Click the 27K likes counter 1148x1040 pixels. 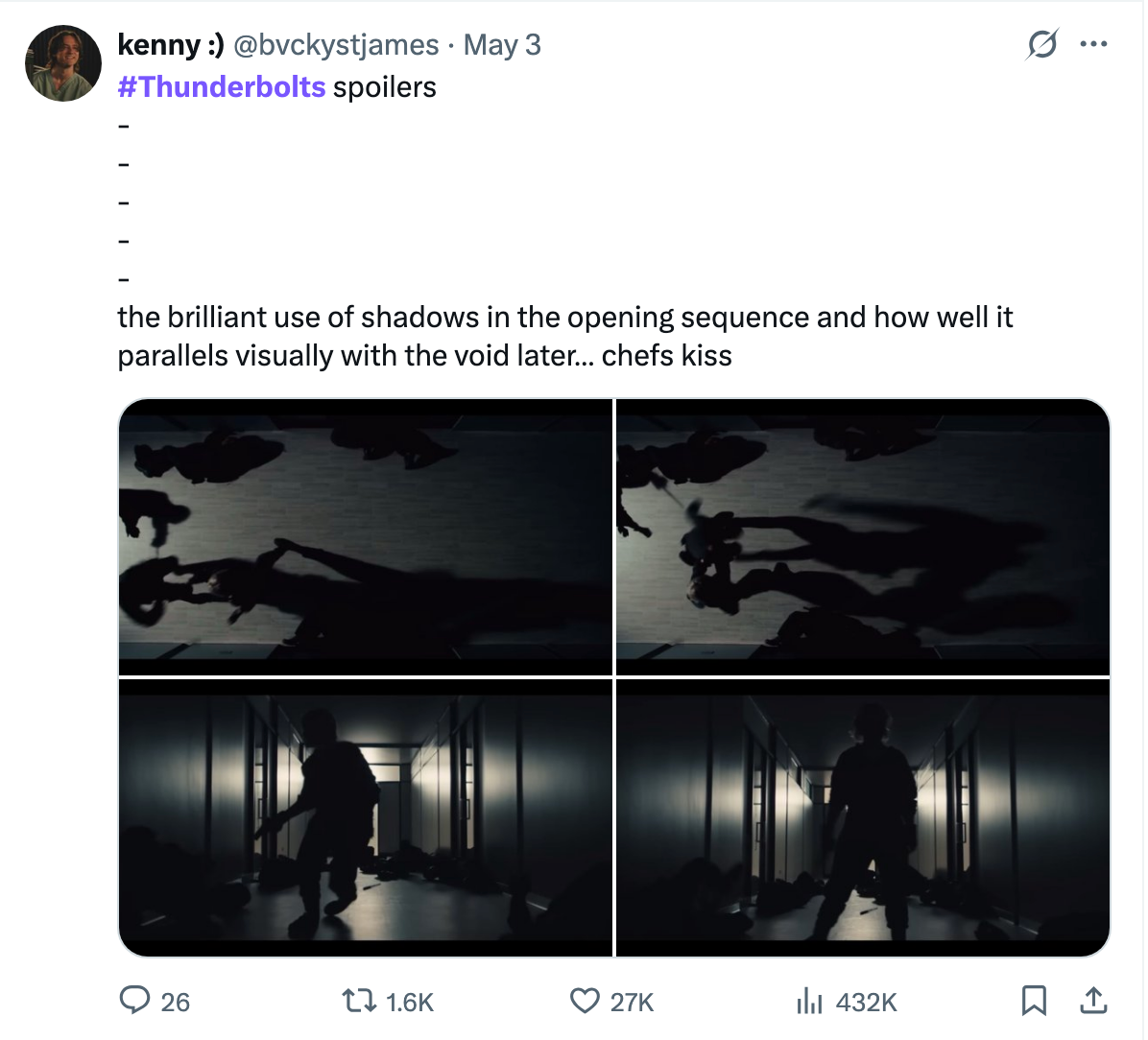click(x=629, y=1001)
